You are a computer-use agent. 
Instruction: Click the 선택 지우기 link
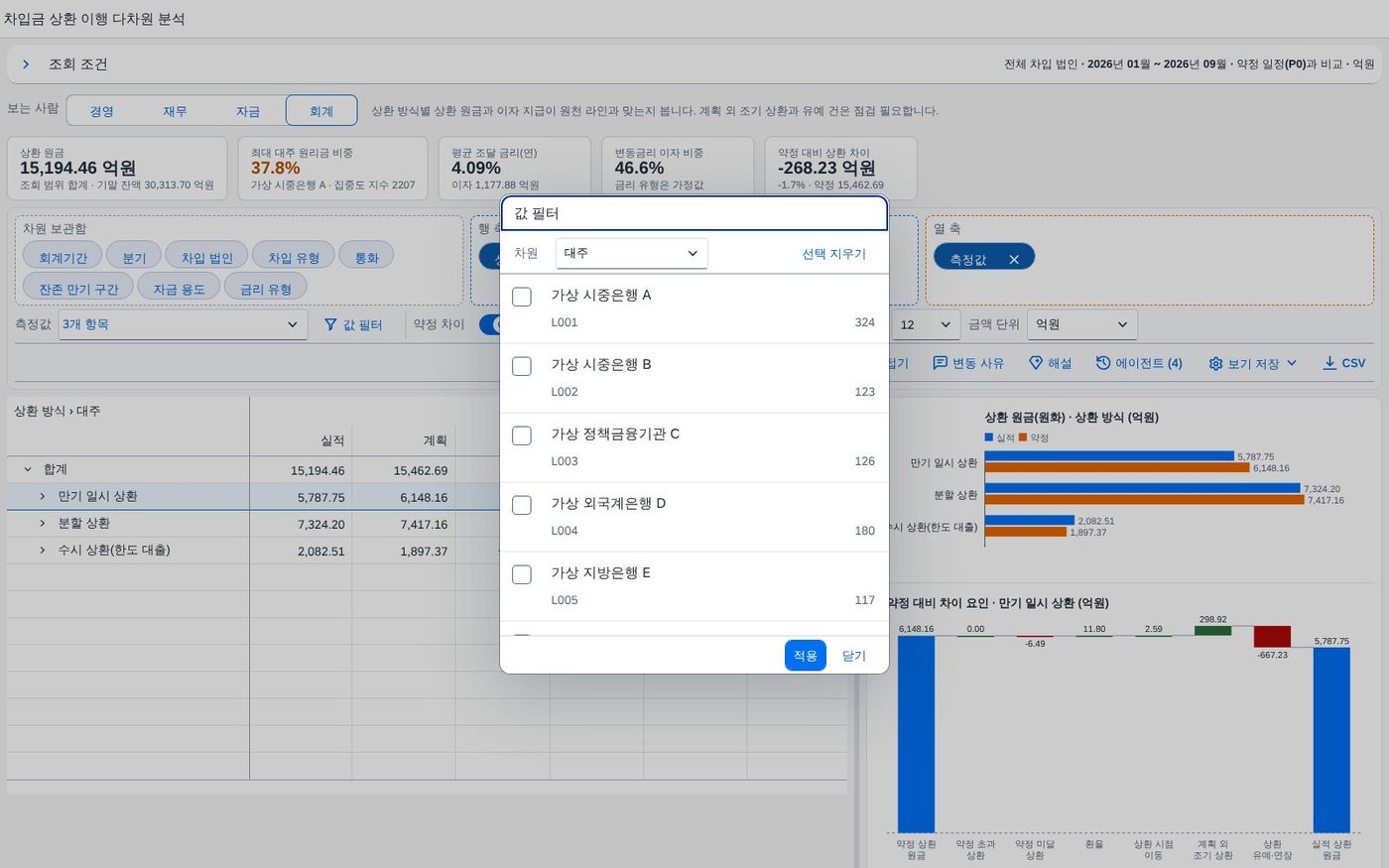point(834,254)
